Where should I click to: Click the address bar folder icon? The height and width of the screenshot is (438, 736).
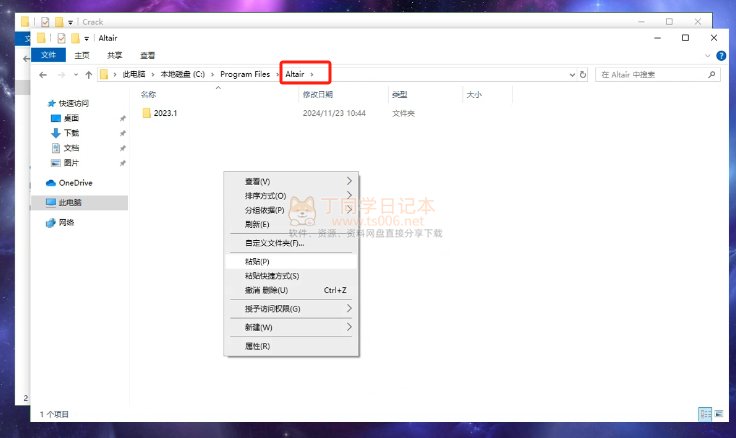tap(104, 74)
